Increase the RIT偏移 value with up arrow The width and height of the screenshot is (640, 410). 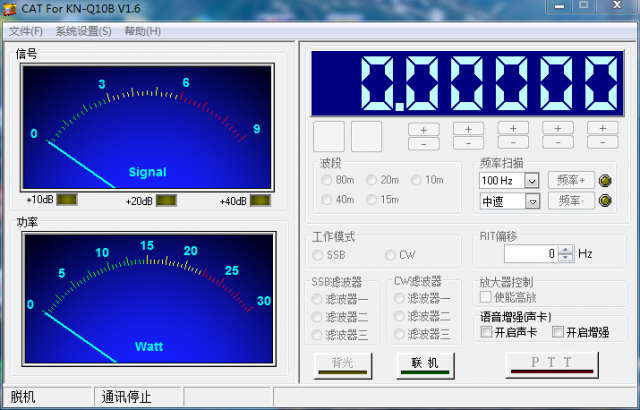[x=565, y=250]
